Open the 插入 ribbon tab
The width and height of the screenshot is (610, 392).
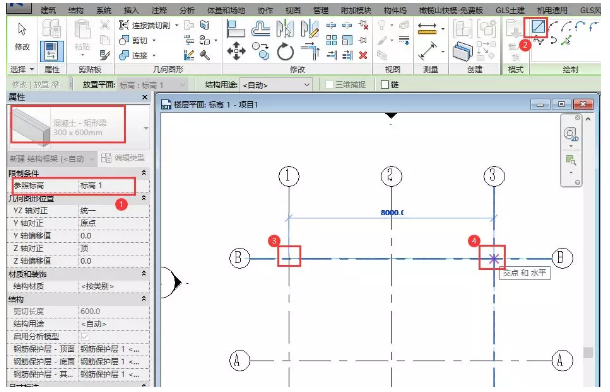click(x=131, y=10)
